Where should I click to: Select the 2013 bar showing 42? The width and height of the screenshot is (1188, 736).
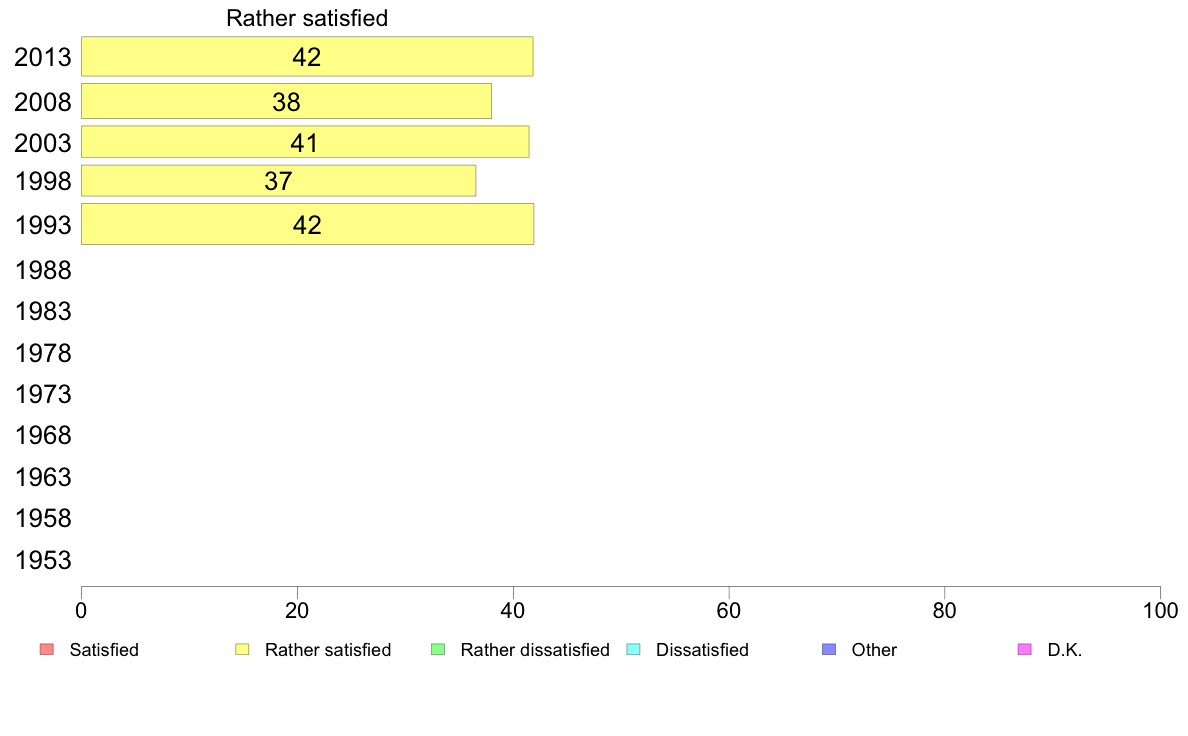point(307,56)
